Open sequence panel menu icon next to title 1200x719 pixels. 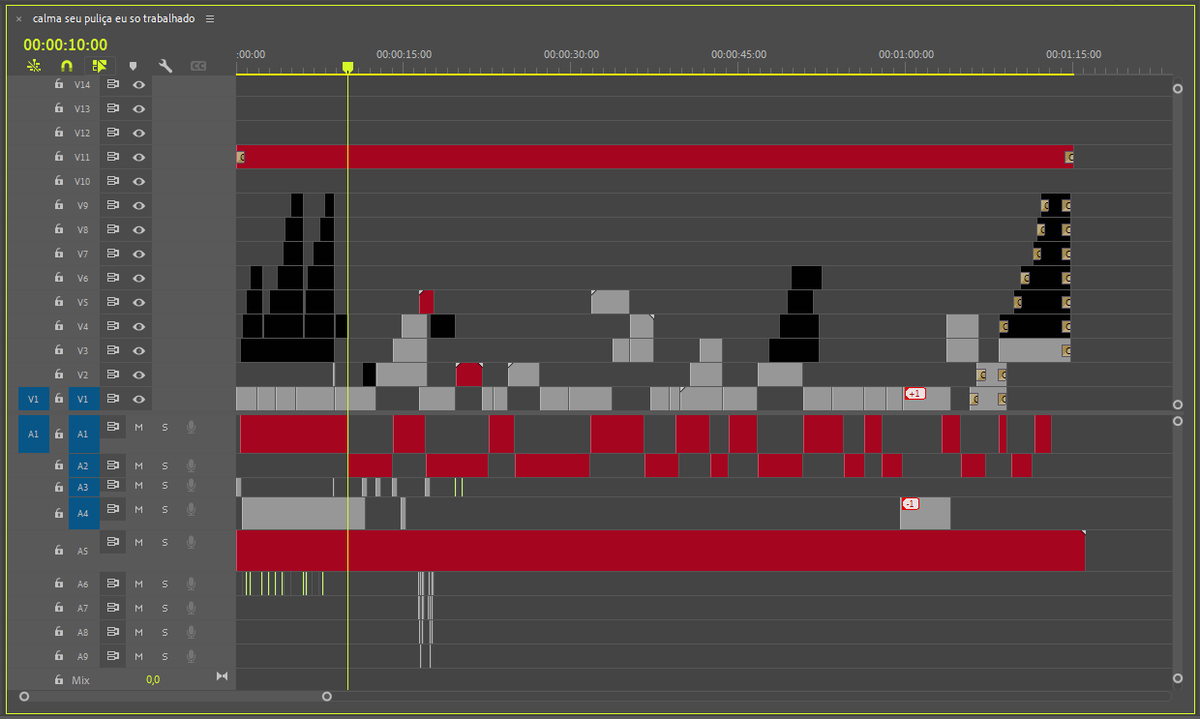(x=210, y=19)
